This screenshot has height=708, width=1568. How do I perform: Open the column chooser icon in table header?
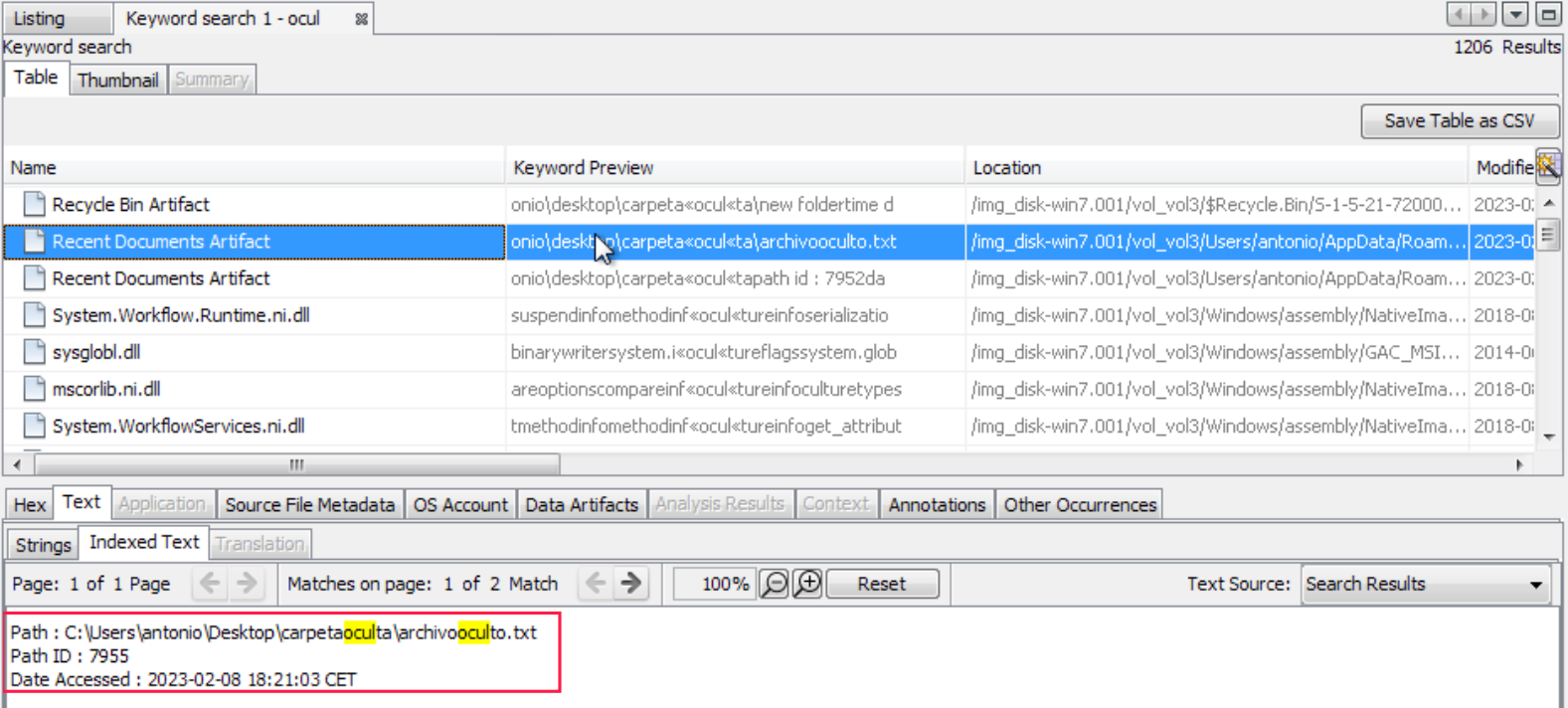tap(1547, 167)
